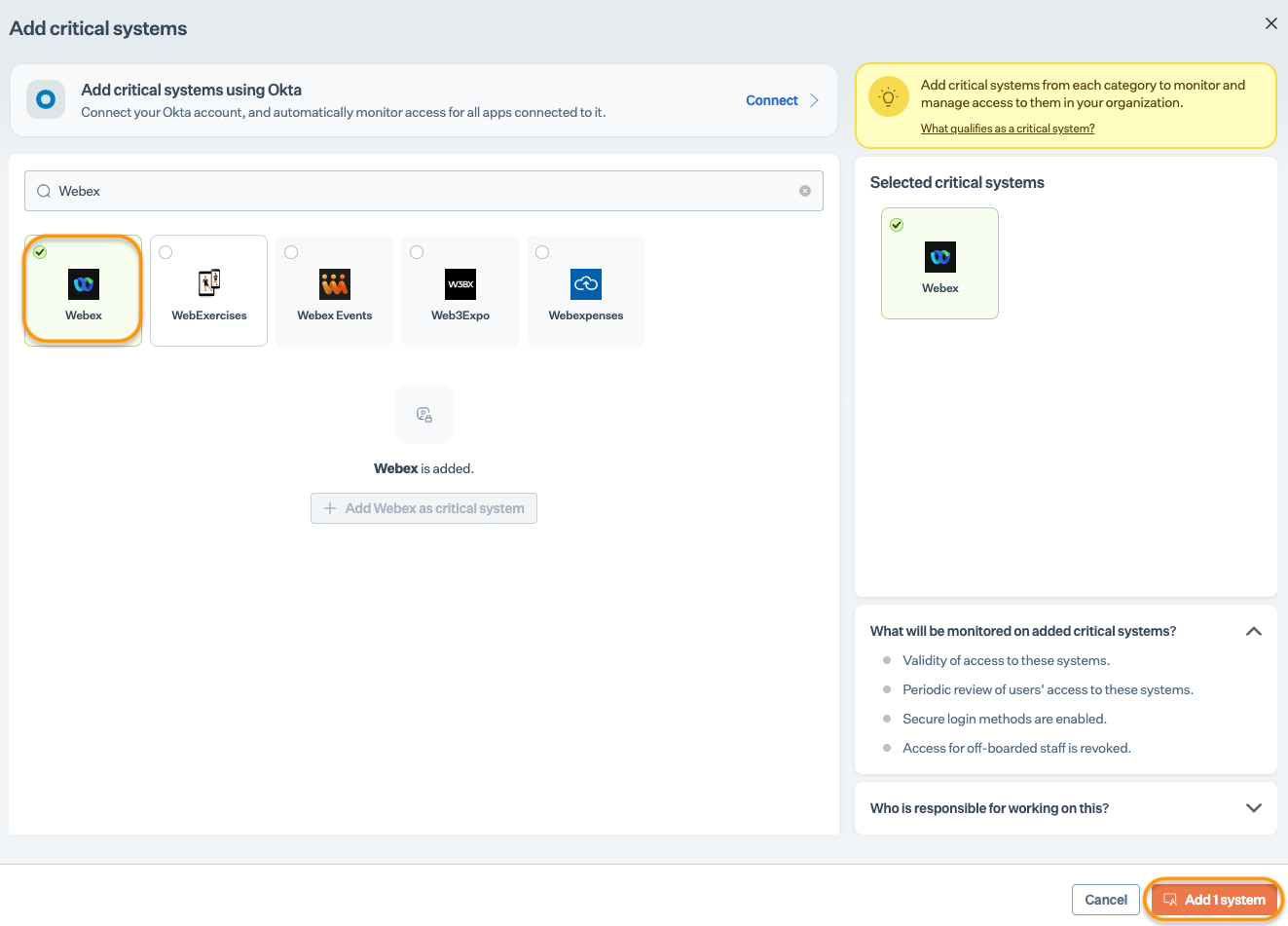Click the Connect link for Okta
This screenshot has width=1288, height=926.
(772, 100)
